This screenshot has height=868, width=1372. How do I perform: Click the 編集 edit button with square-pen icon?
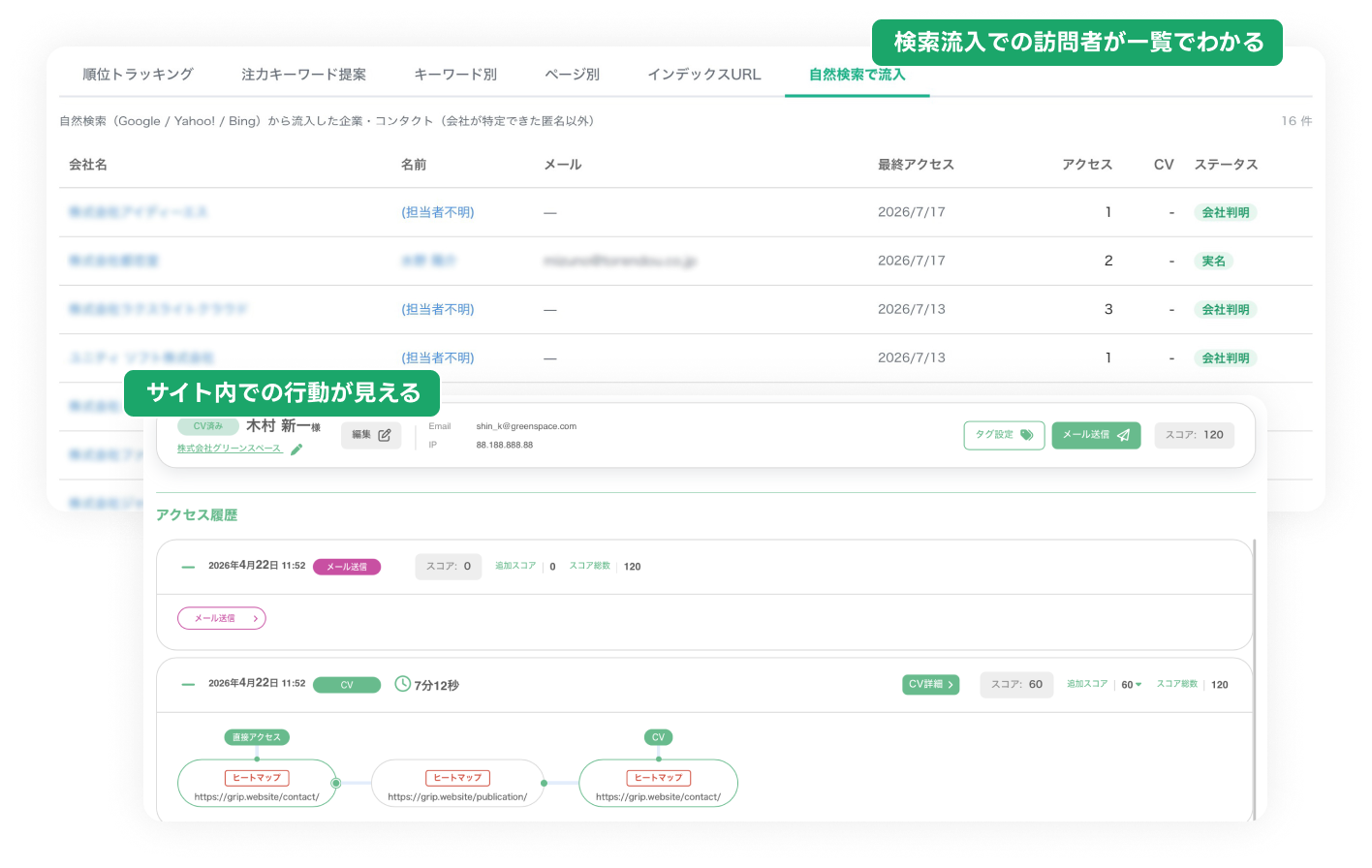[x=371, y=435]
